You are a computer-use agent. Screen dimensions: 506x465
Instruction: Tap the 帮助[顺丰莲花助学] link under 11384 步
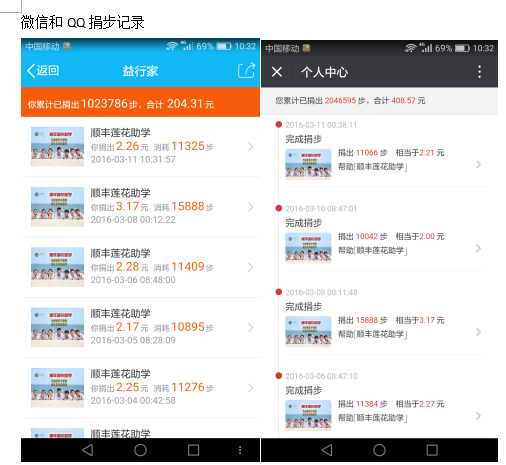coord(373,418)
